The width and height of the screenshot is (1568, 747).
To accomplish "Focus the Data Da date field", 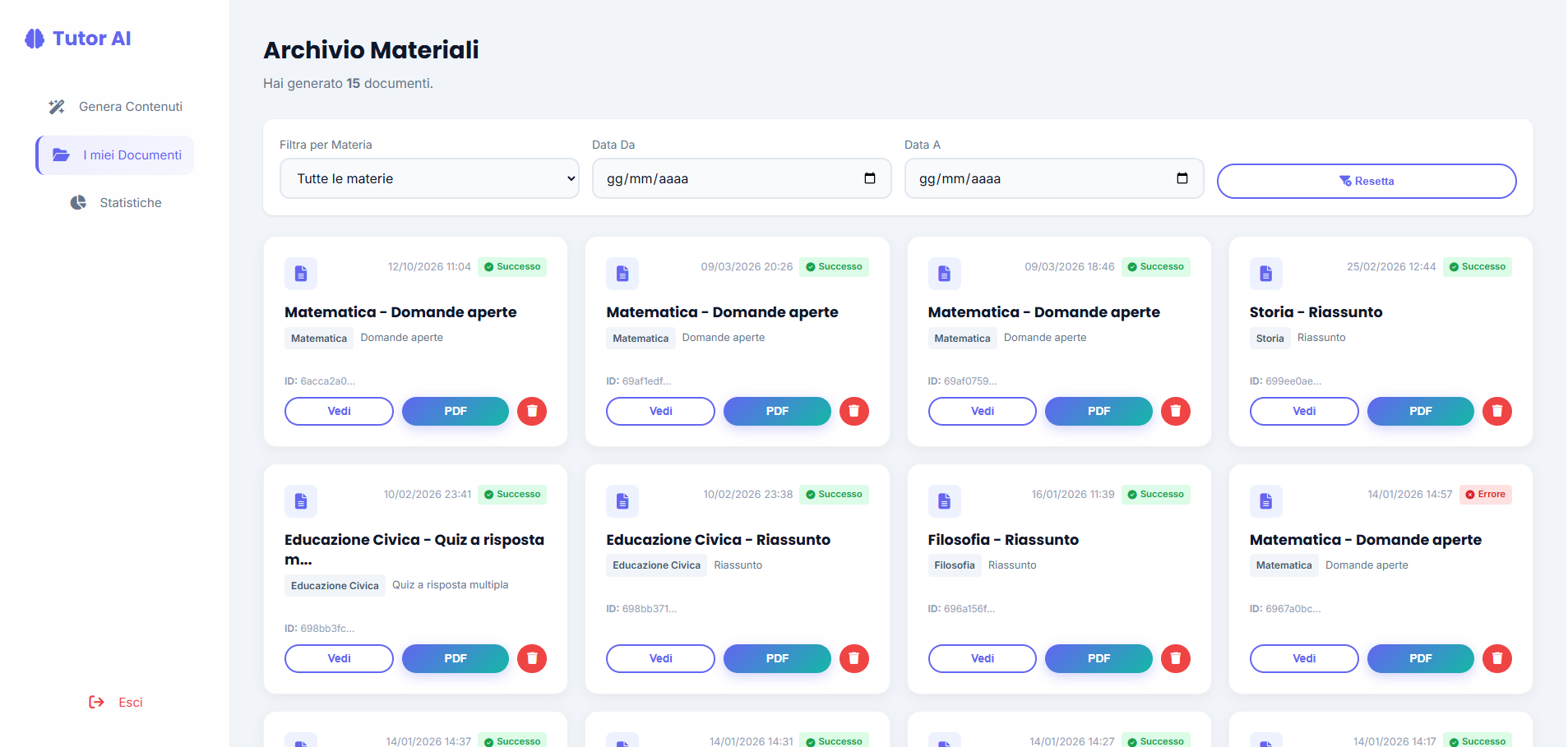I will click(x=742, y=178).
